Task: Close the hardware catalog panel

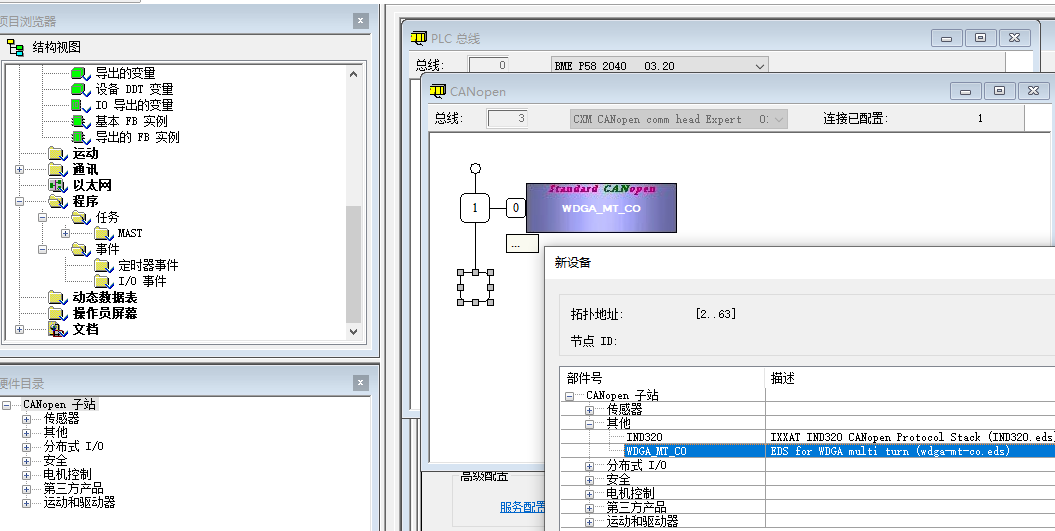Action: point(361,383)
